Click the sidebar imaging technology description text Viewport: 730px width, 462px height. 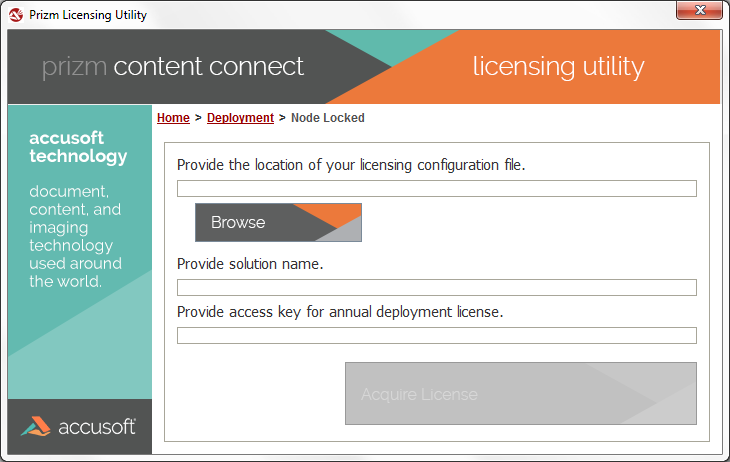[x=76, y=236]
